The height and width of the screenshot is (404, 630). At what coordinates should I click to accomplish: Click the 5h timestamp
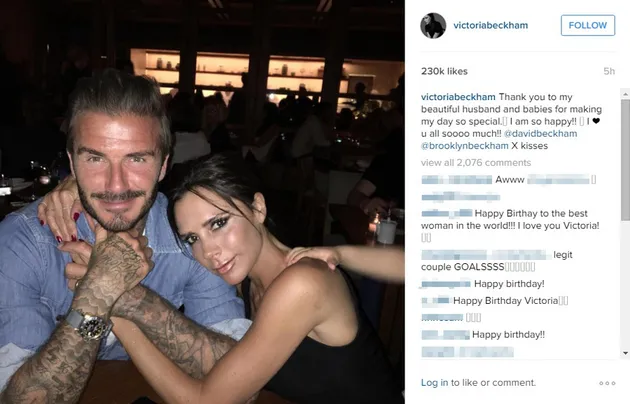[x=609, y=71]
